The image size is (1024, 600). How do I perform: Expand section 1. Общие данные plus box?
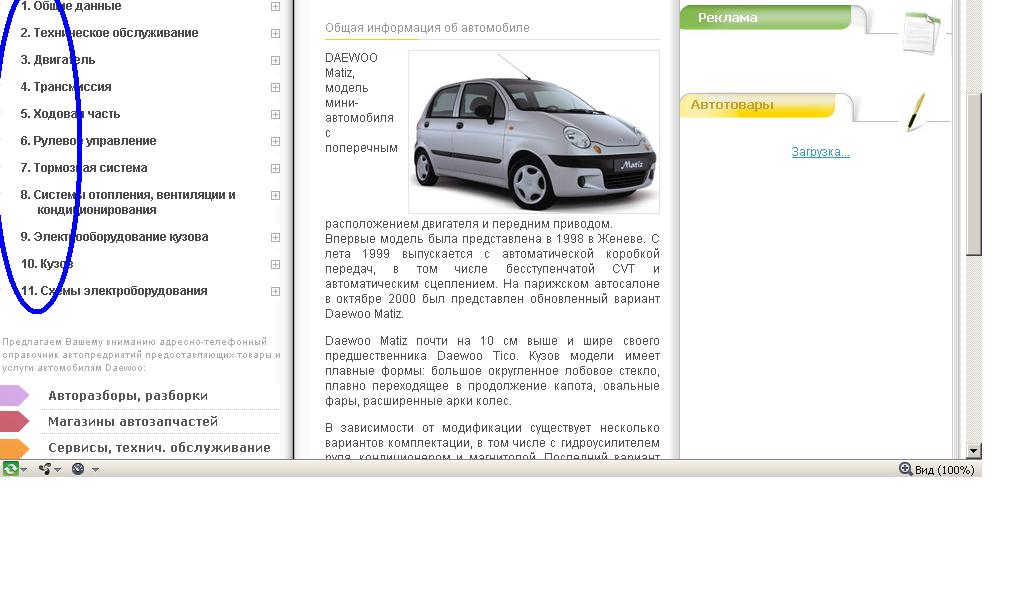(x=276, y=7)
